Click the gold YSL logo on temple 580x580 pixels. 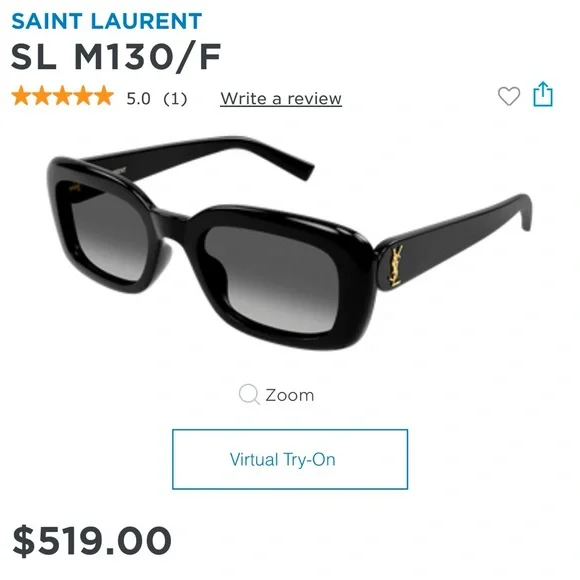click(x=395, y=266)
